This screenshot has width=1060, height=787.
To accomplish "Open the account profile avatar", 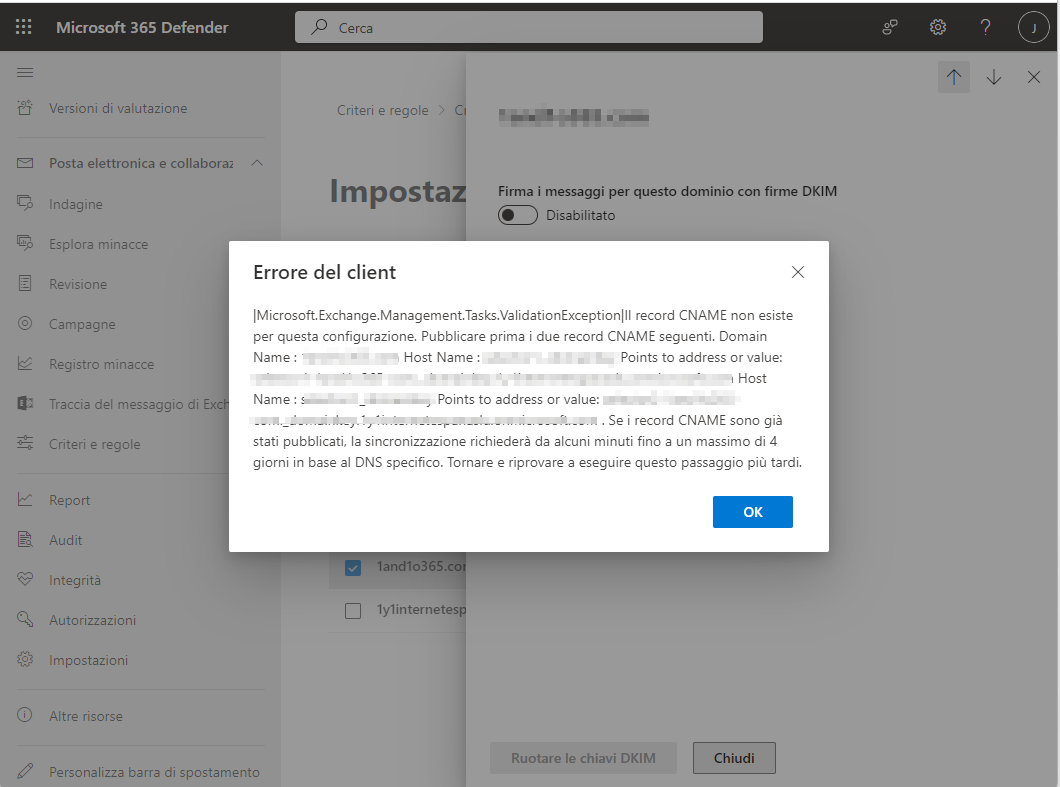I will pos(1033,28).
